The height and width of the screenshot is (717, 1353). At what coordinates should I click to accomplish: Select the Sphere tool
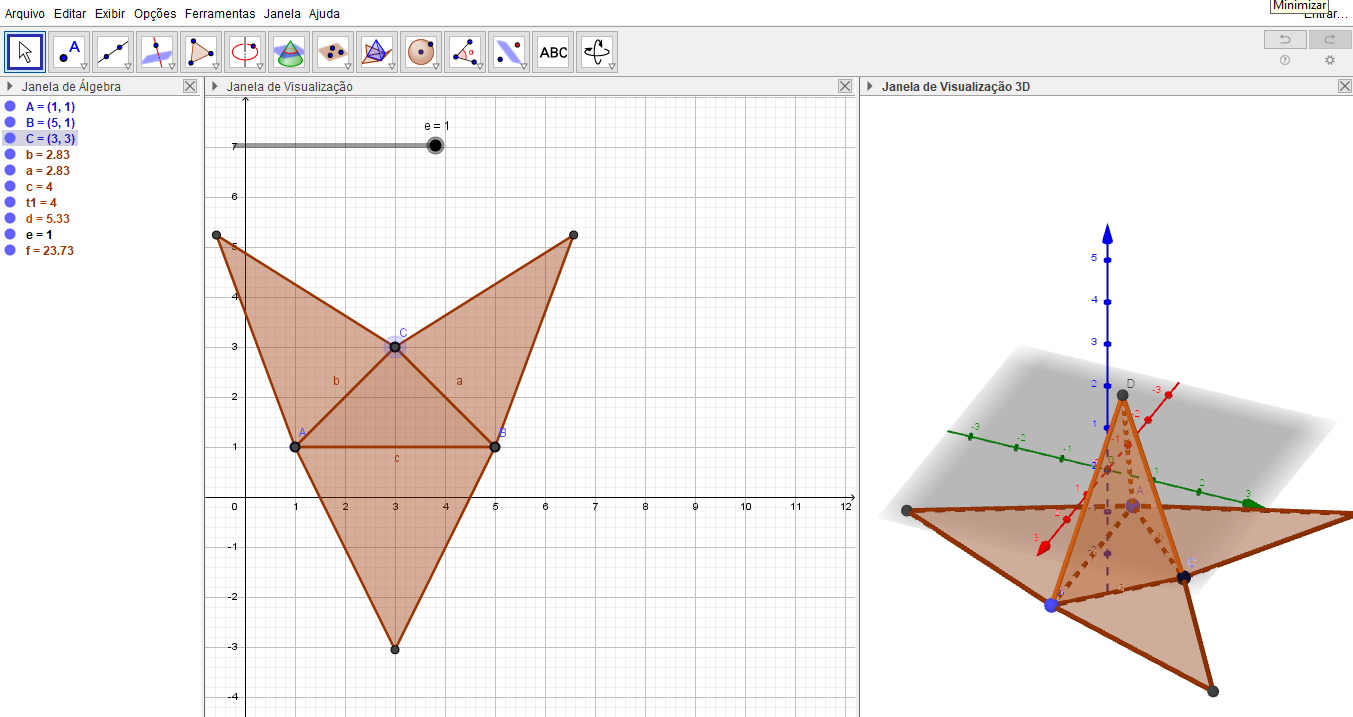coord(421,51)
